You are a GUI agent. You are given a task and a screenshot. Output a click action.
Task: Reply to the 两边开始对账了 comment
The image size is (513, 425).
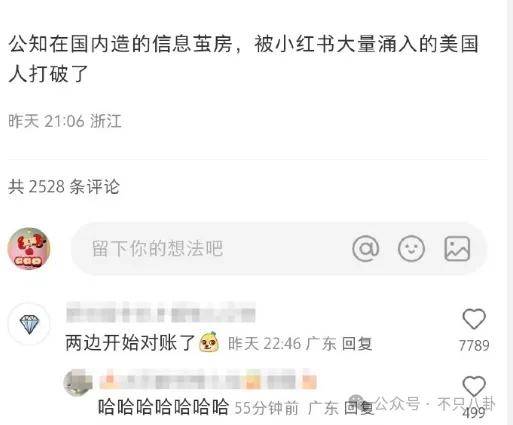click(357, 344)
